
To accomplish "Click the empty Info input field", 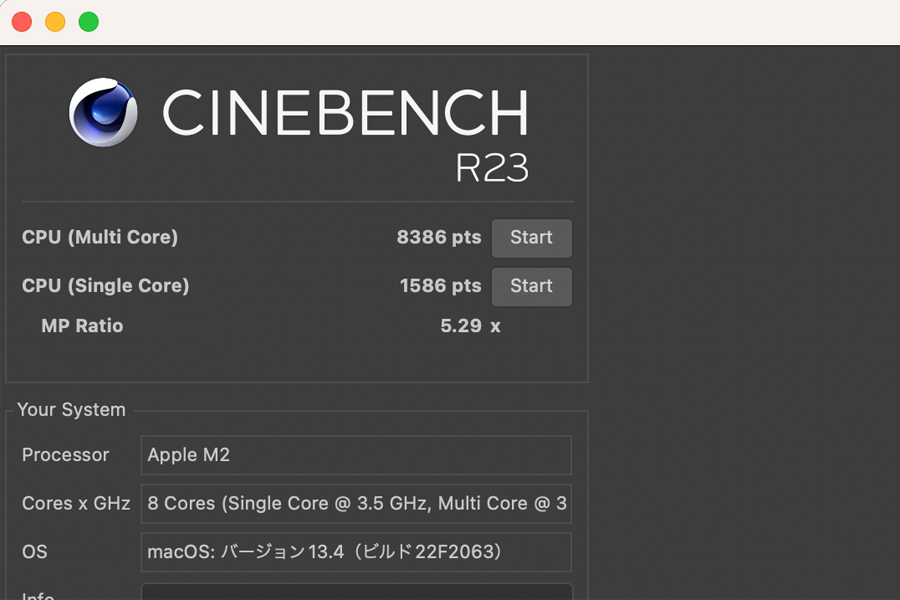I will pyautogui.click(x=356, y=591).
